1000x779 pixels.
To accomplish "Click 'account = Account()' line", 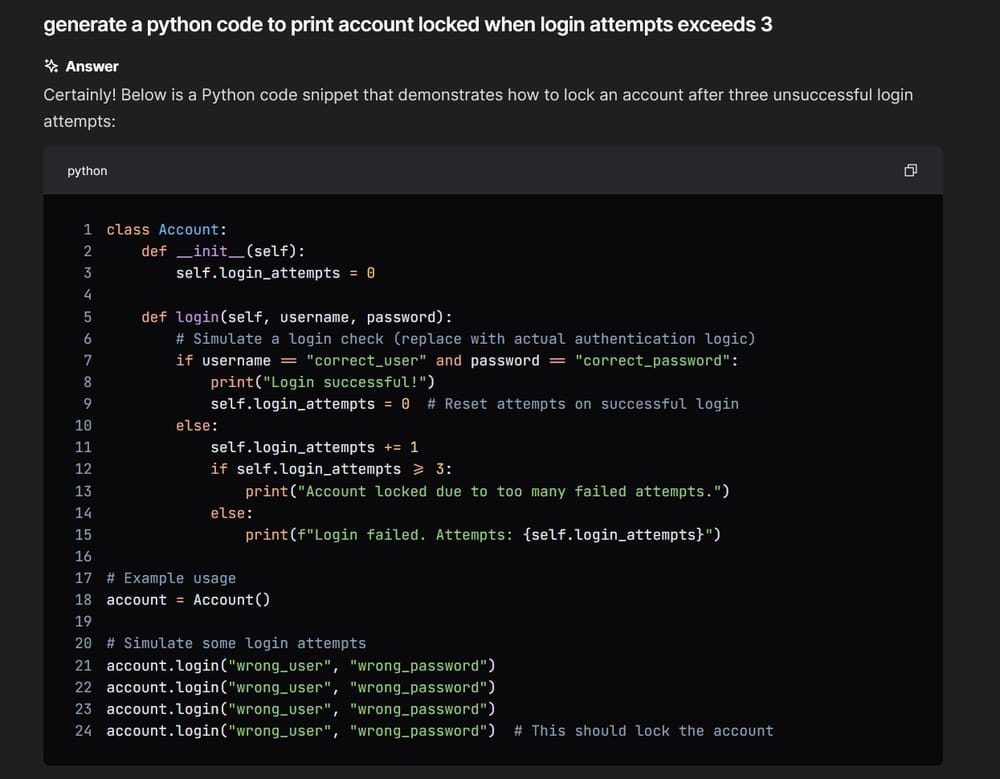I will click(x=188, y=600).
